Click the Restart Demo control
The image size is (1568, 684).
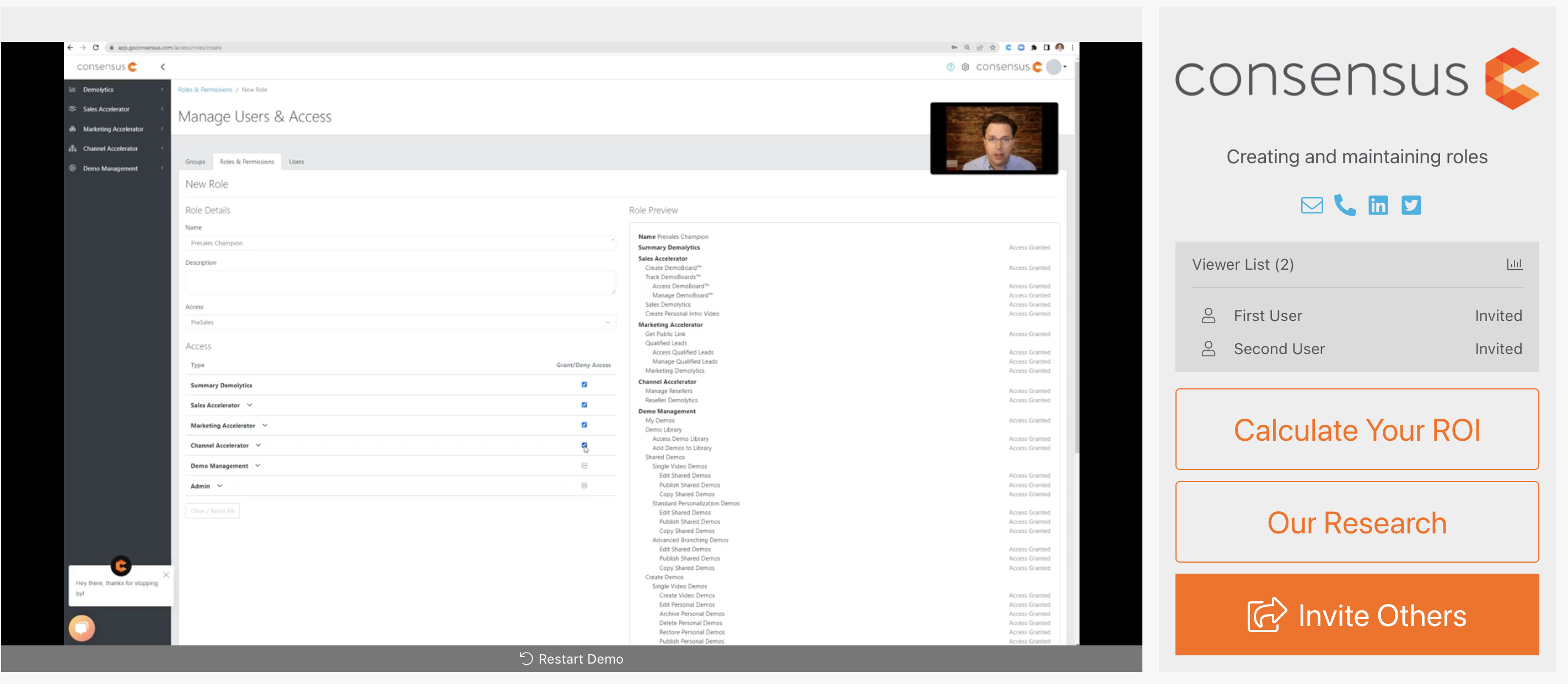(x=571, y=659)
